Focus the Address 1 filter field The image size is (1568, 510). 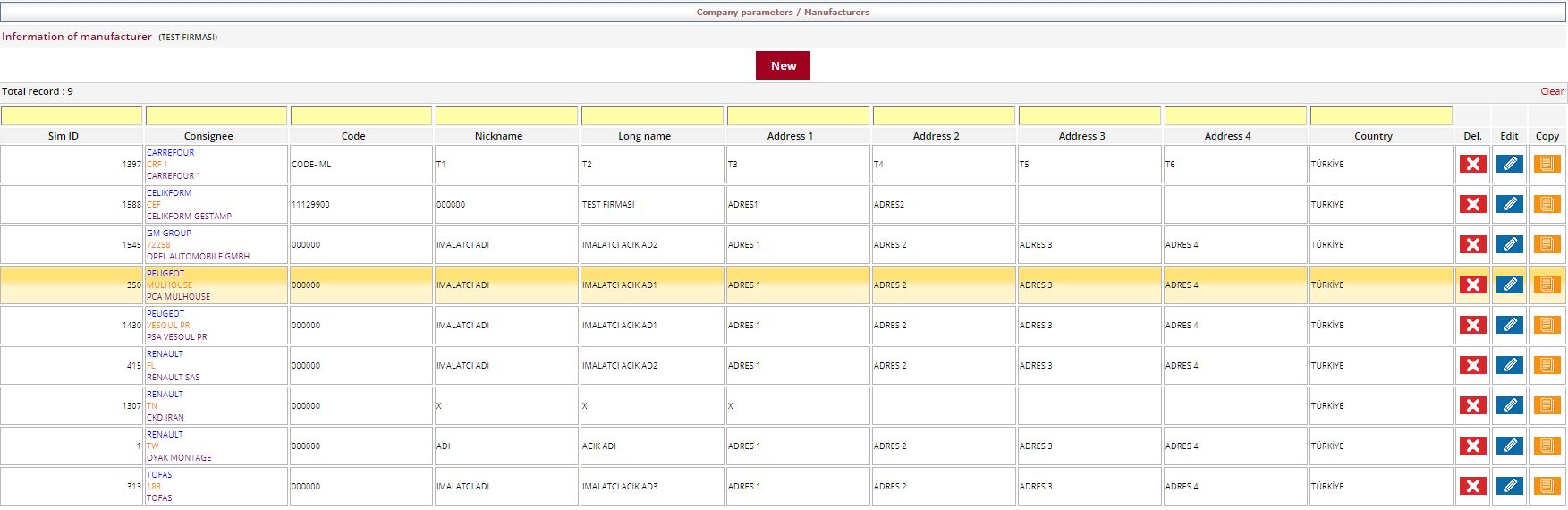coord(798,116)
